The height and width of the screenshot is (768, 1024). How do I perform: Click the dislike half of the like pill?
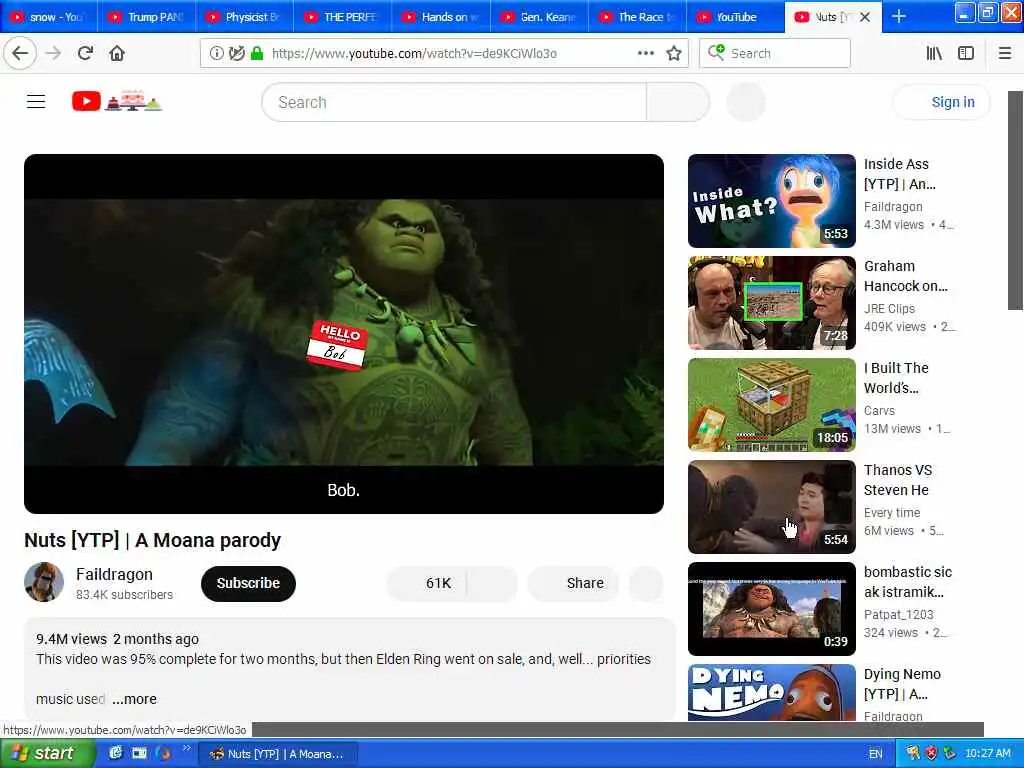tap(492, 583)
